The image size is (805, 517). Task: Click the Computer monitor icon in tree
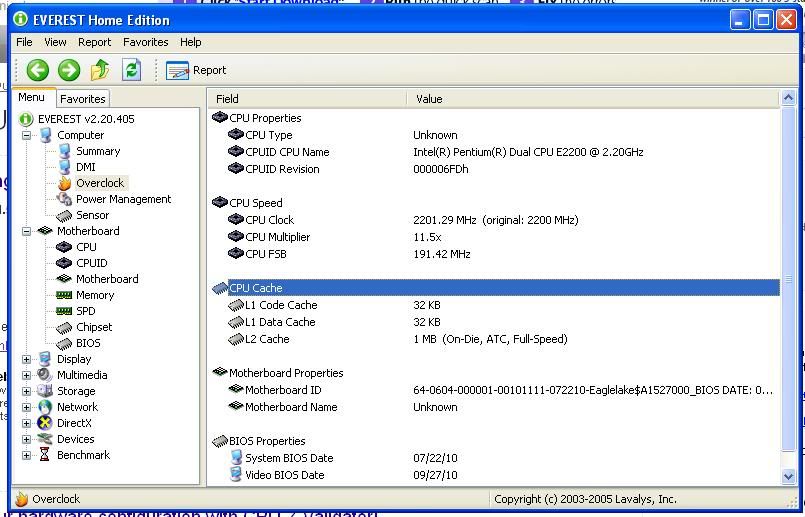click(x=45, y=135)
